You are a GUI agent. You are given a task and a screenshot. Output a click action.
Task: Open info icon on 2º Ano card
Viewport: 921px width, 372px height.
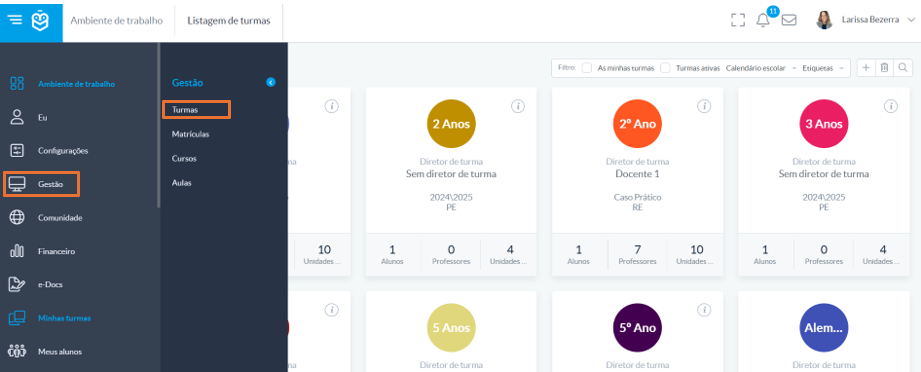(x=704, y=106)
